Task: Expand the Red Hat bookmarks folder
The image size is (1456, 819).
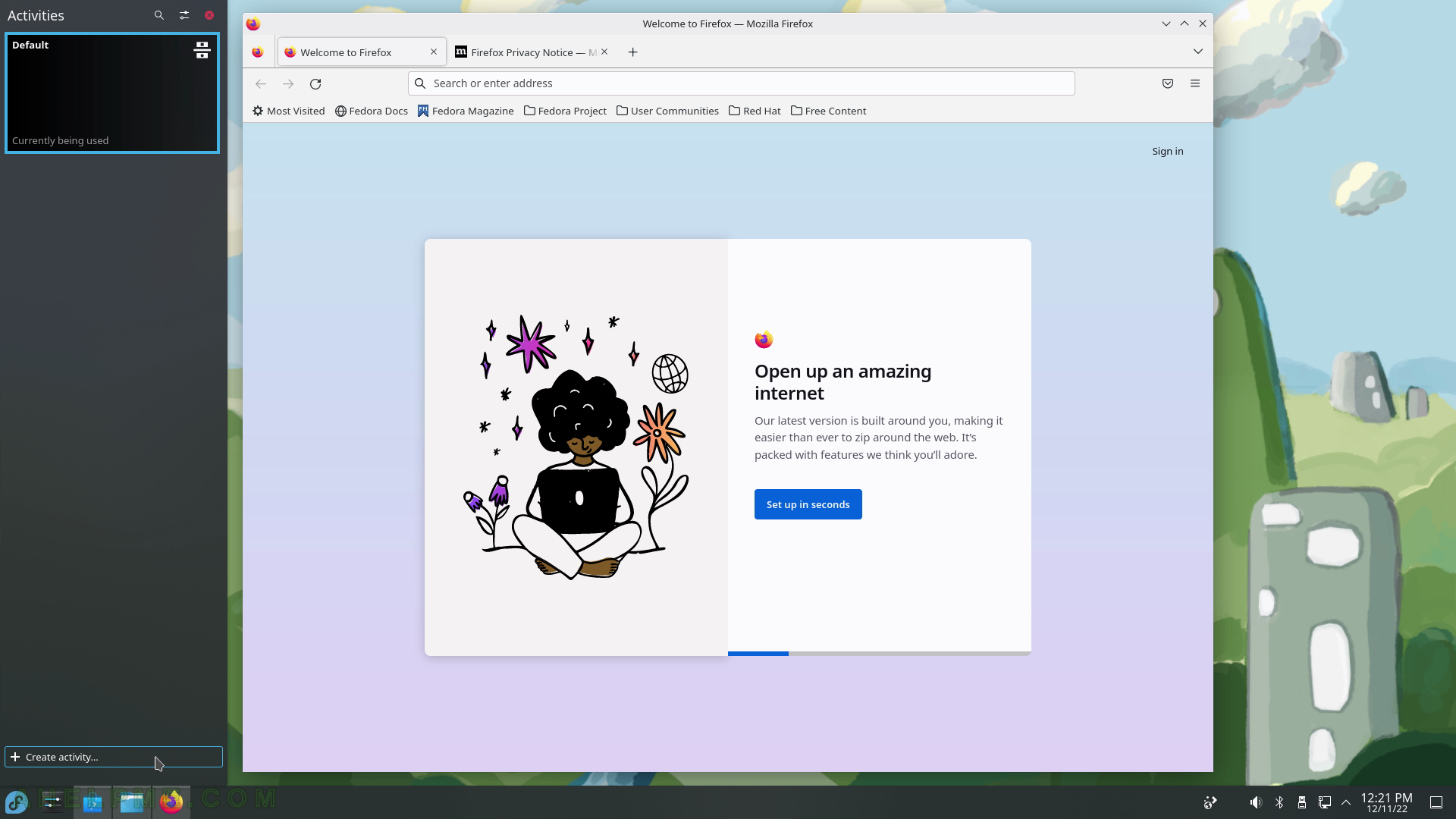Action: pos(755,111)
